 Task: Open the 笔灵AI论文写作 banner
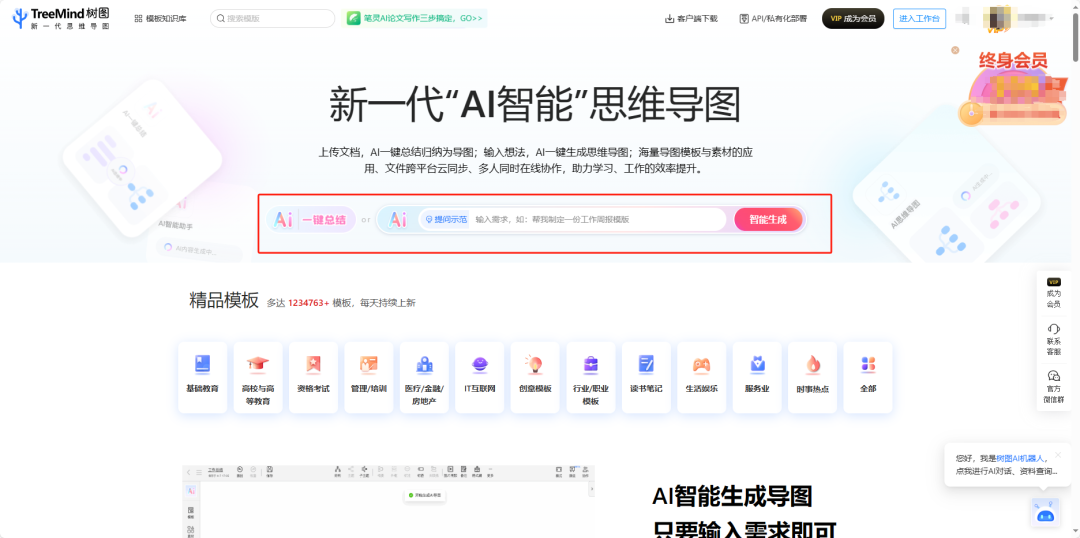point(414,19)
